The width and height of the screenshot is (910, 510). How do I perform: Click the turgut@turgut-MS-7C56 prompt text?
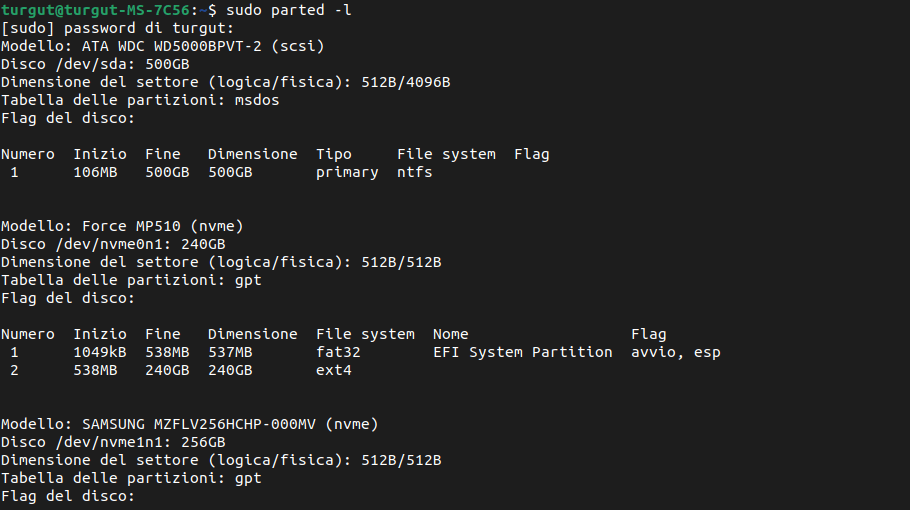point(93,10)
